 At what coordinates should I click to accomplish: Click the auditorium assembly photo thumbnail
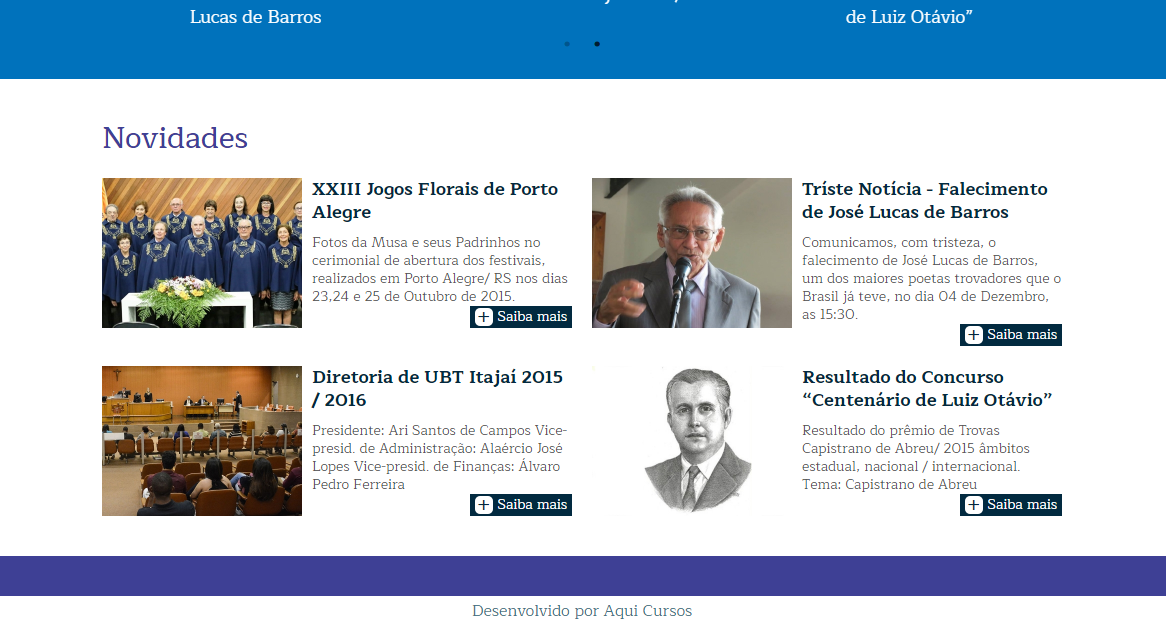click(202, 441)
